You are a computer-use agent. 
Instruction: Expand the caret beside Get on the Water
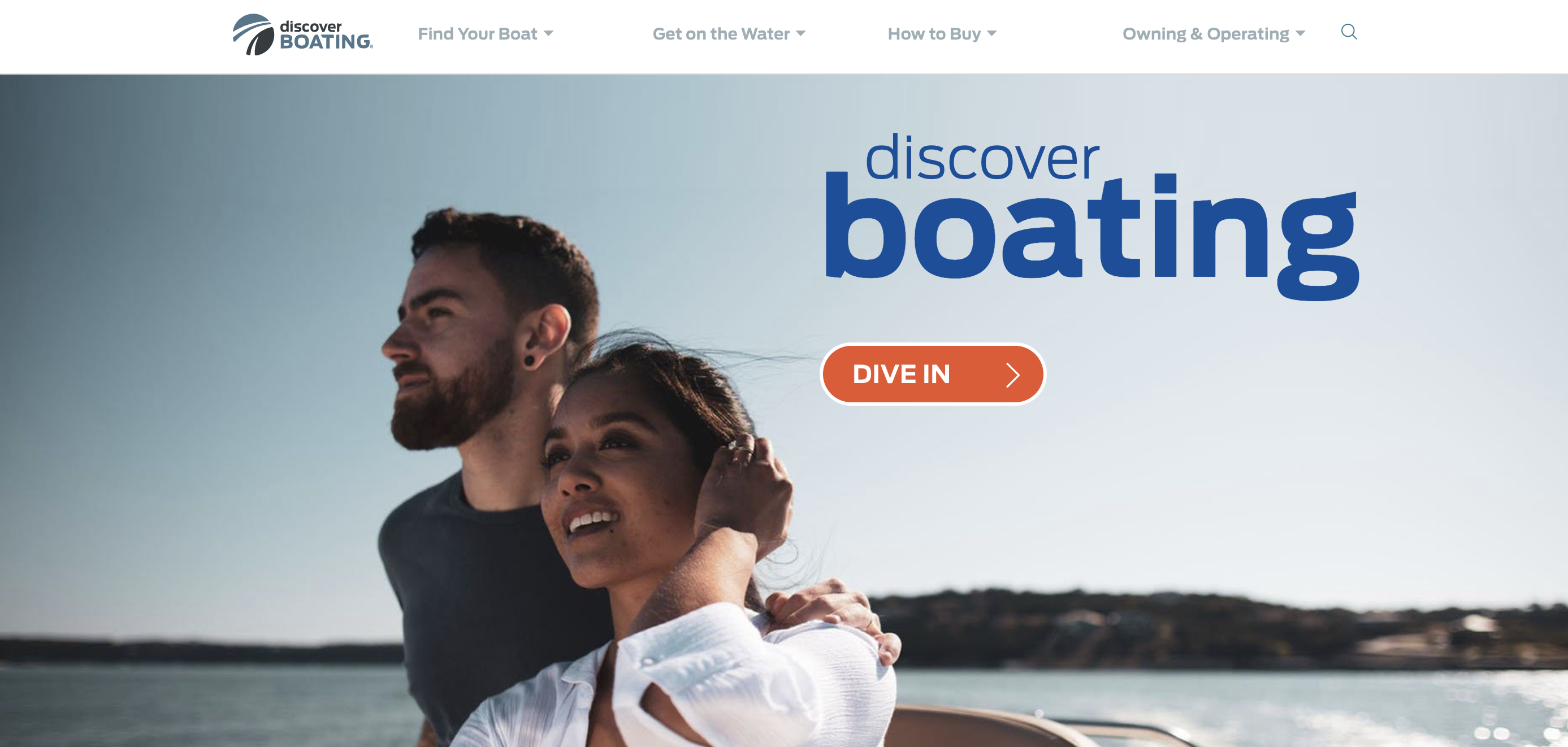click(x=800, y=34)
